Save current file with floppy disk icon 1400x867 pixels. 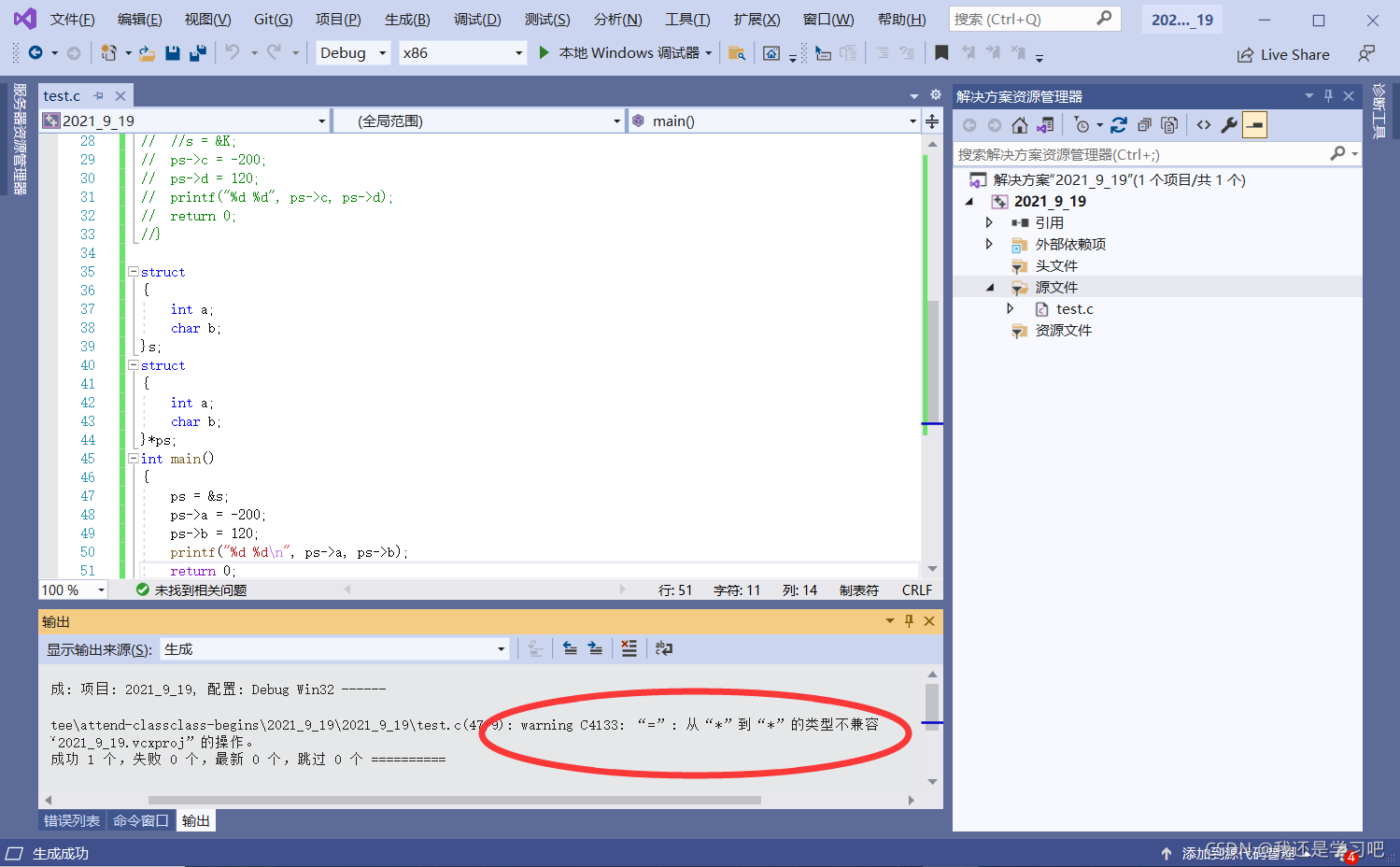click(172, 53)
